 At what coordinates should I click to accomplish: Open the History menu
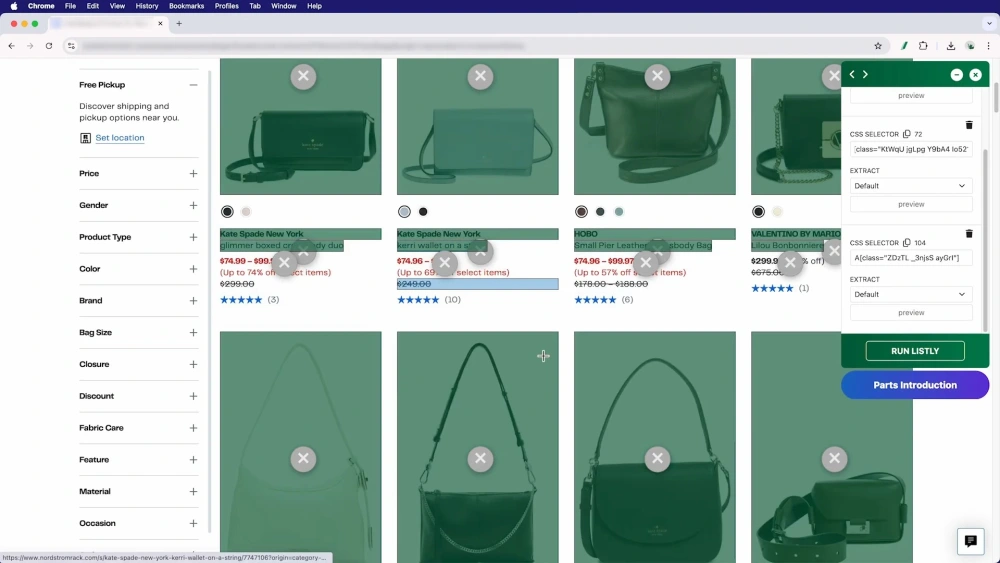tap(147, 6)
